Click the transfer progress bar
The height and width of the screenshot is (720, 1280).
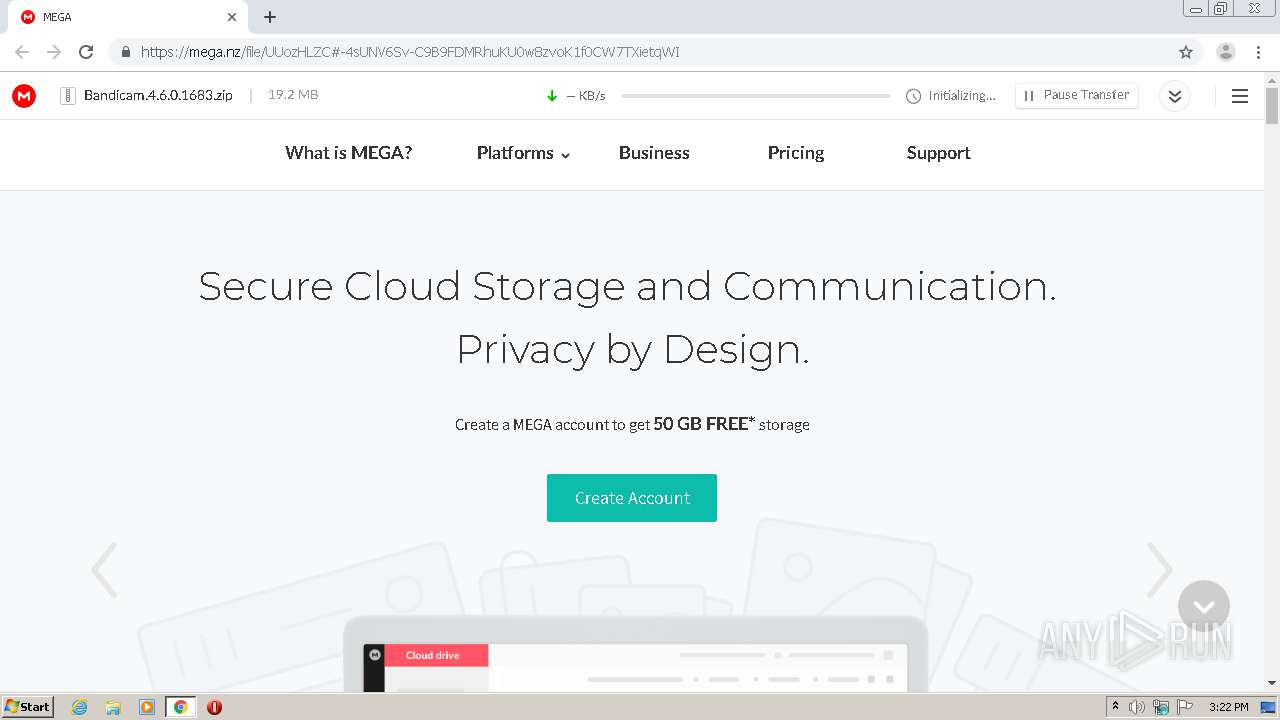756,96
